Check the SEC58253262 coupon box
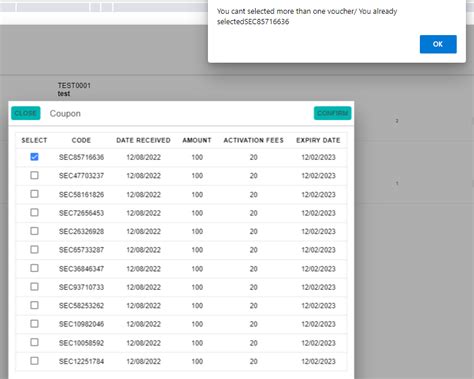This screenshot has width=474, height=379. coord(34,305)
